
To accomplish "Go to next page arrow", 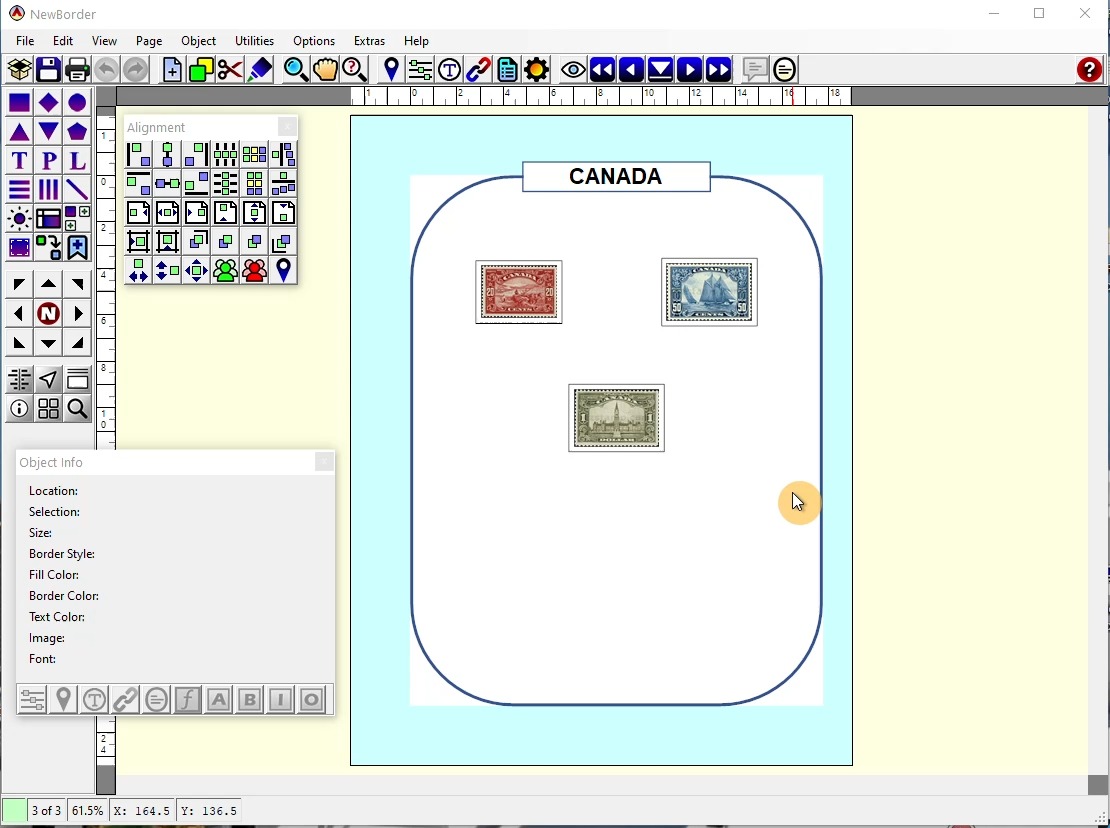I will (690, 70).
